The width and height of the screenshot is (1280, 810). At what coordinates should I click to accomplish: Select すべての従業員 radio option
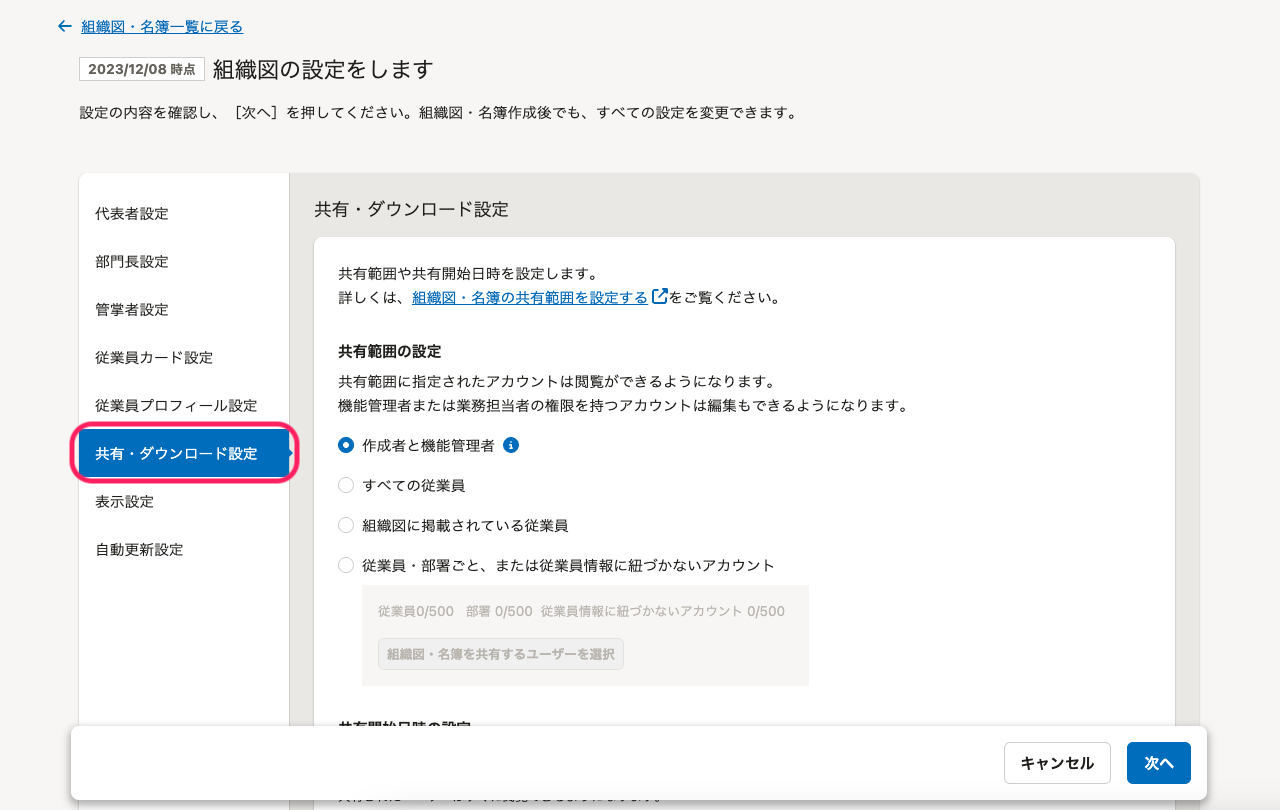pos(346,486)
